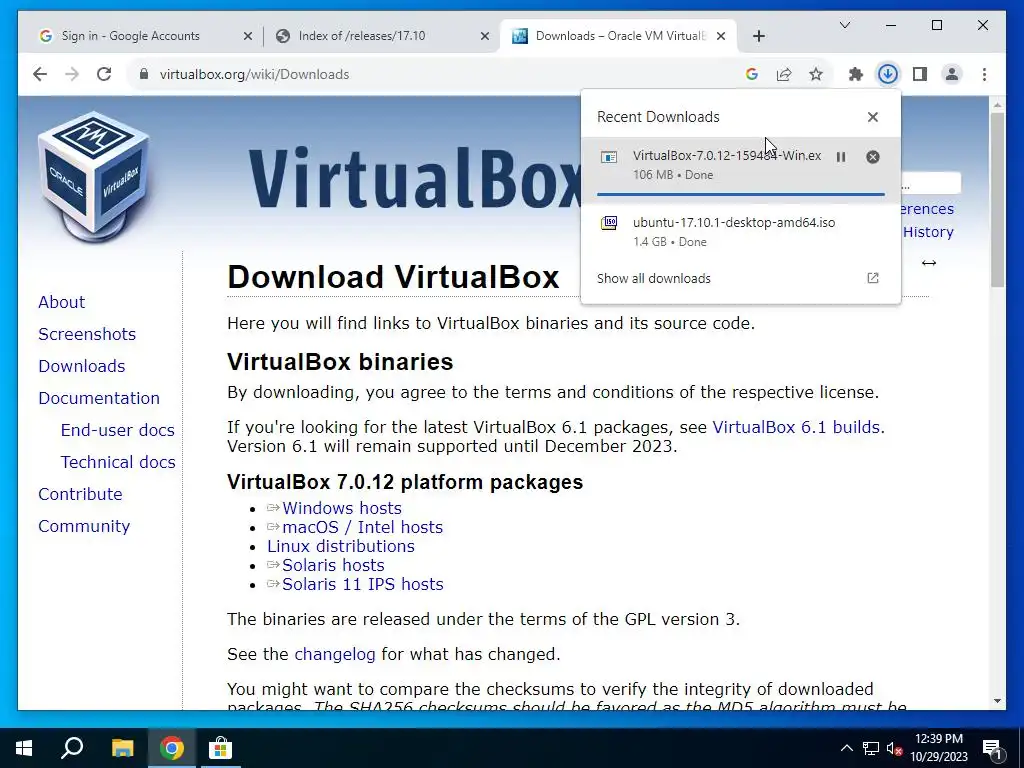Close the Recent Downloads popup
This screenshot has height=768, width=1024.
[872, 117]
